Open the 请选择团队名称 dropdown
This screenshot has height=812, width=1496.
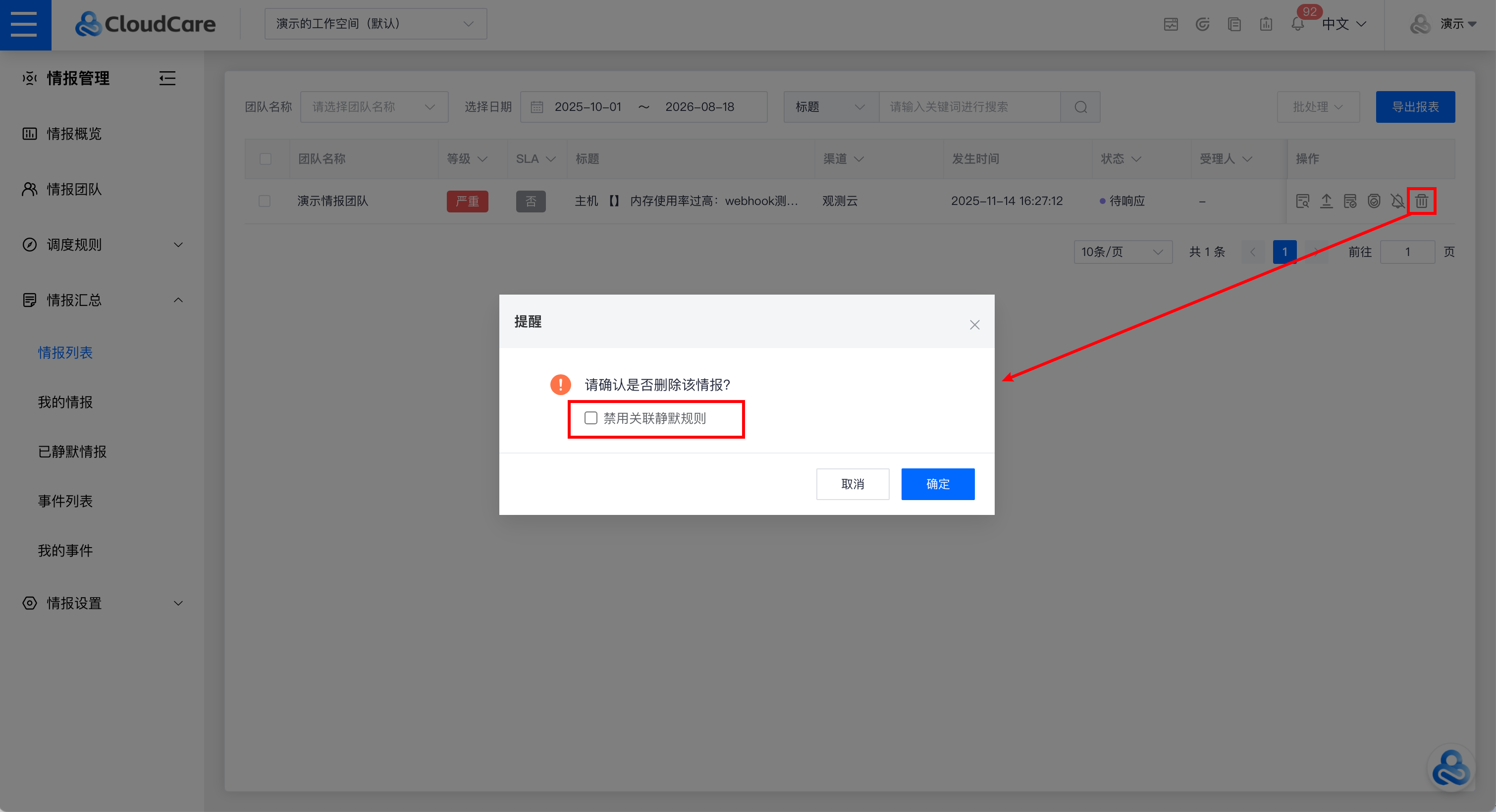pyautogui.click(x=374, y=107)
